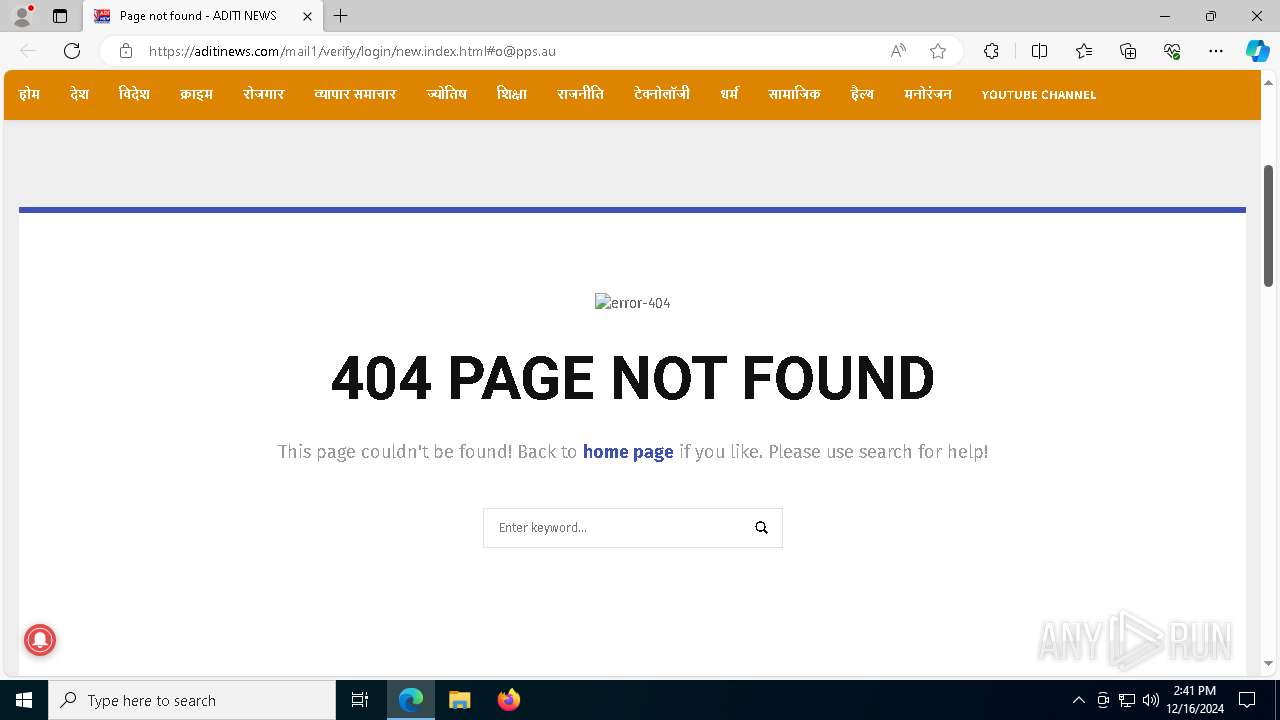
Task: Open the Action Center notifications icon
Action: click(1247, 700)
